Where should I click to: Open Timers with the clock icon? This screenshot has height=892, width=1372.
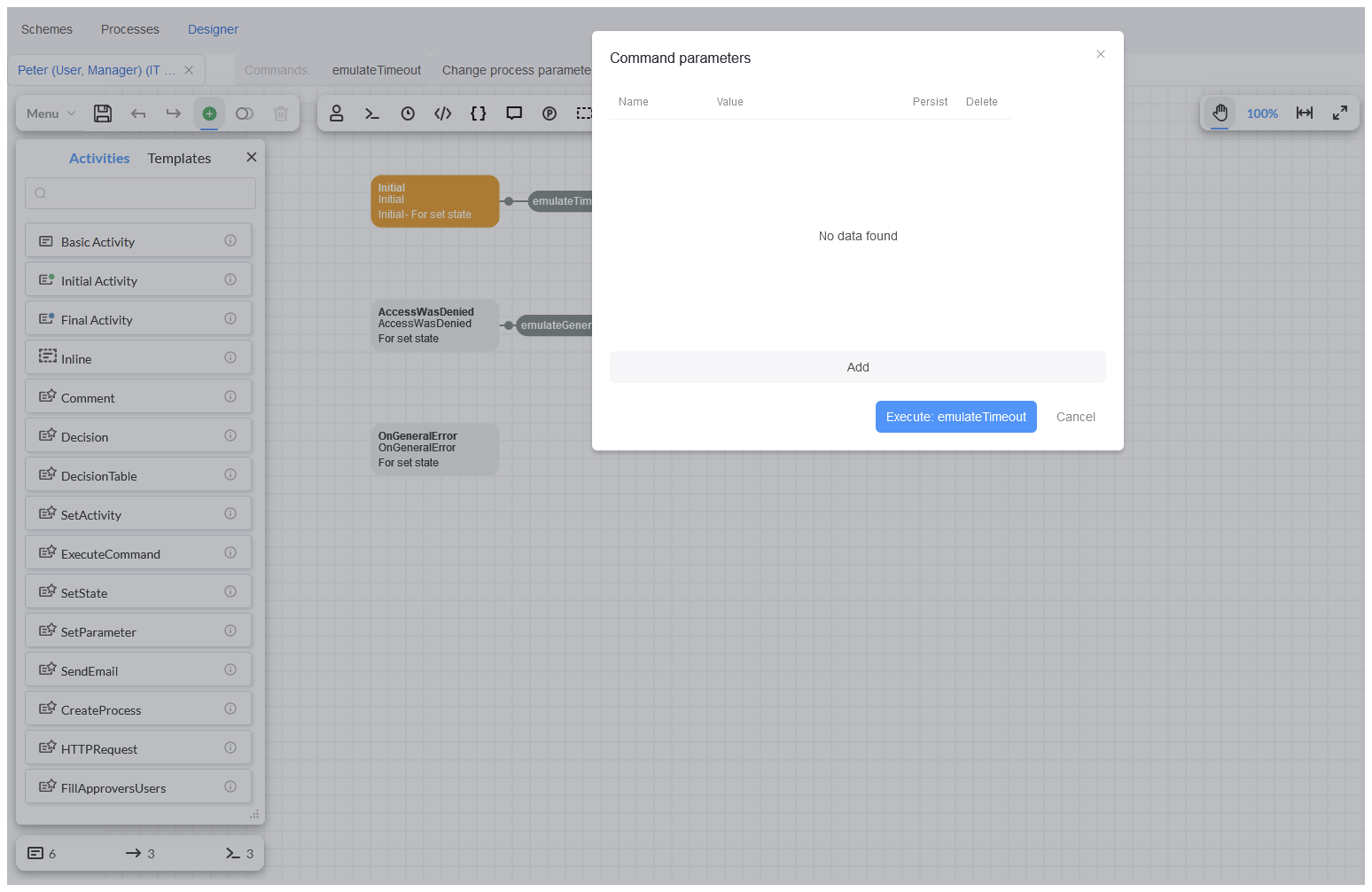click(408, 113)
